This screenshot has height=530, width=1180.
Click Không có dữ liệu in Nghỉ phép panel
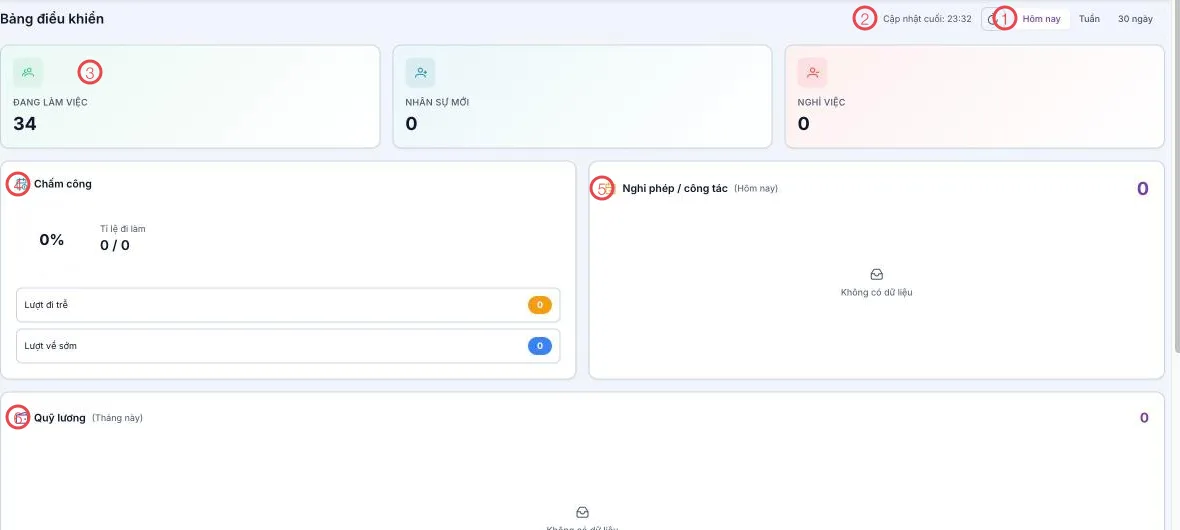coord(876,292)
